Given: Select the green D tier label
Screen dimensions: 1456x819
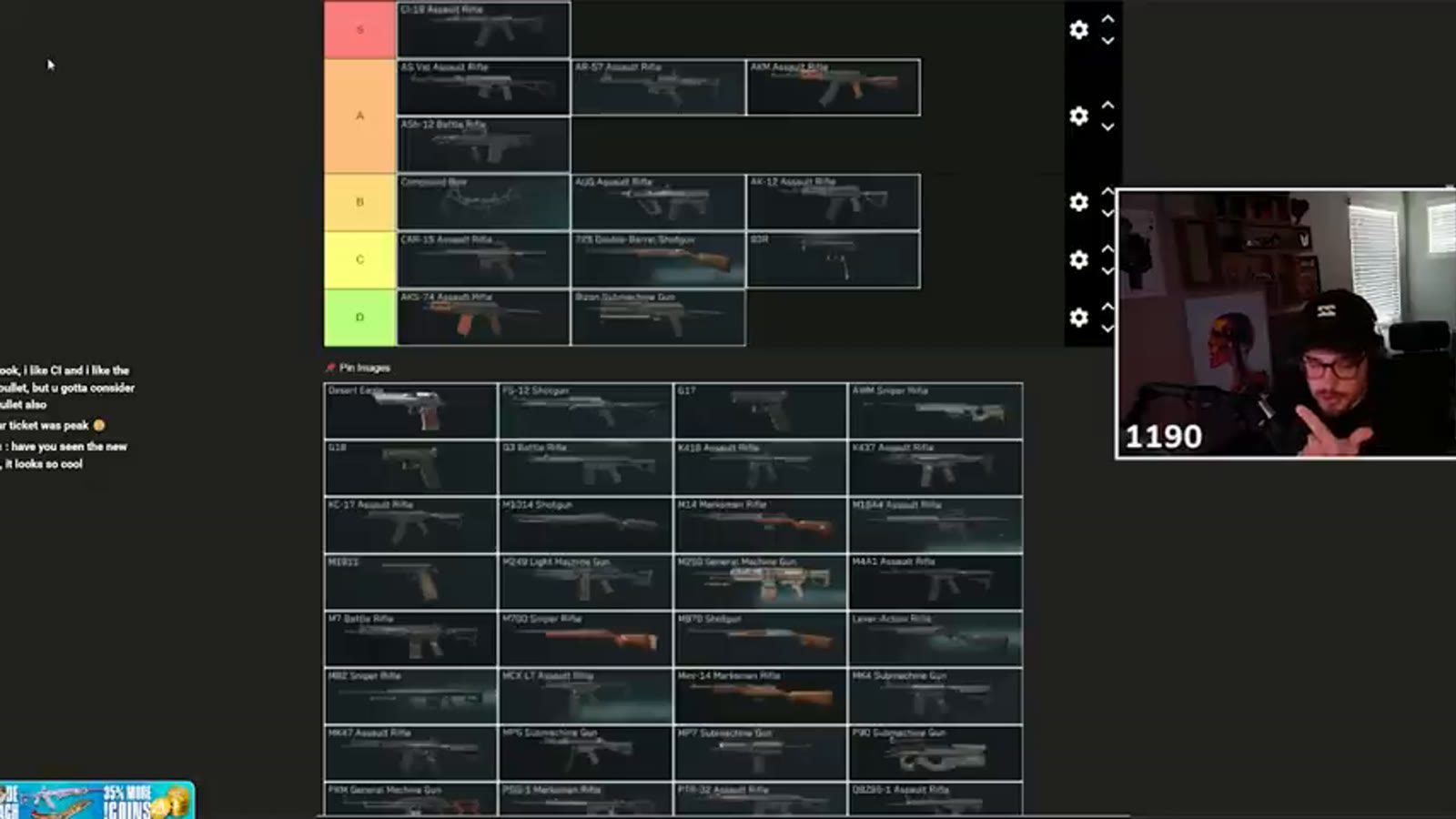Looking at the screenshot, I should (x=359, y=317).
